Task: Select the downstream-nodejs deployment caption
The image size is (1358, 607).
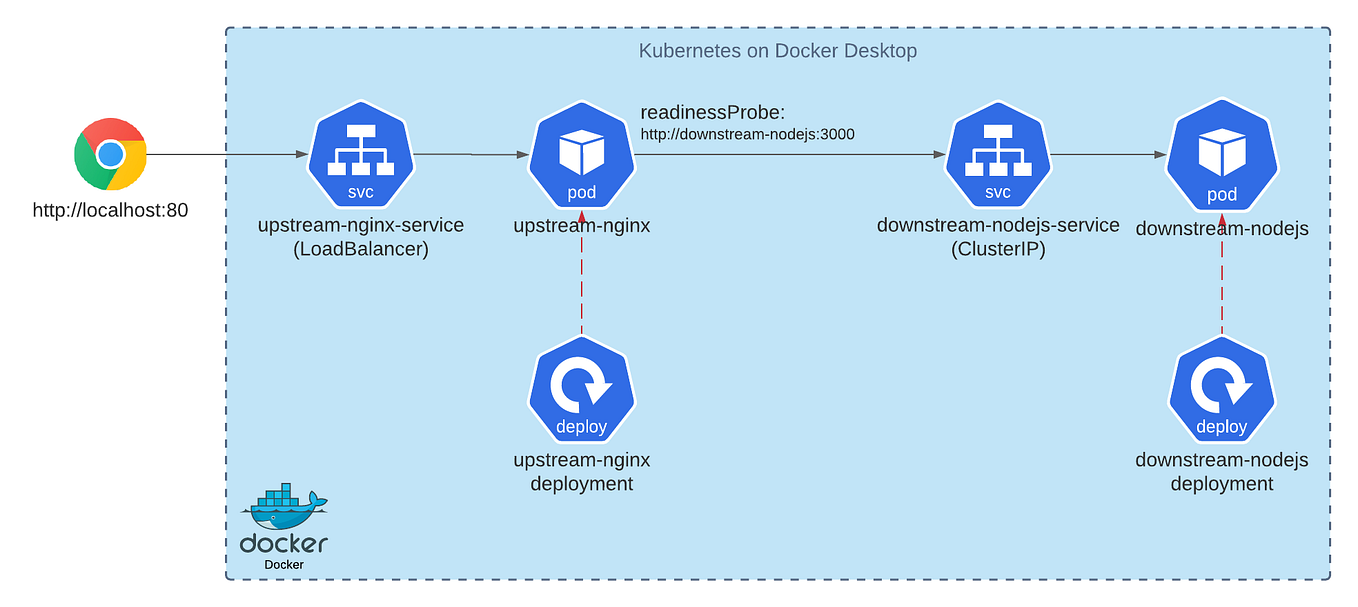Action: [1221, 471]
